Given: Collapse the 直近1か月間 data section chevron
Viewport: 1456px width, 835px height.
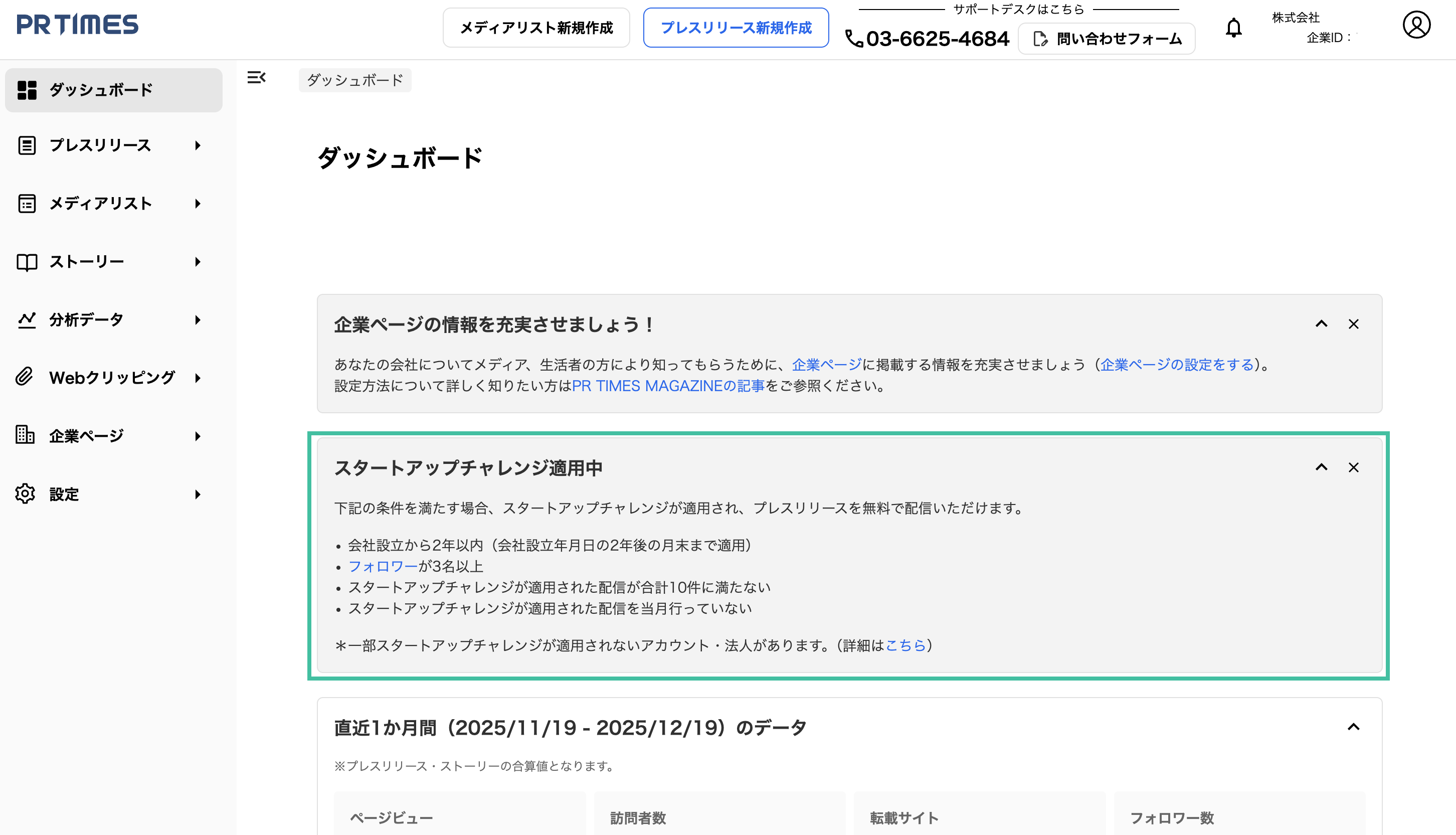Looking at the screenshot, I should click(1353, 727).
